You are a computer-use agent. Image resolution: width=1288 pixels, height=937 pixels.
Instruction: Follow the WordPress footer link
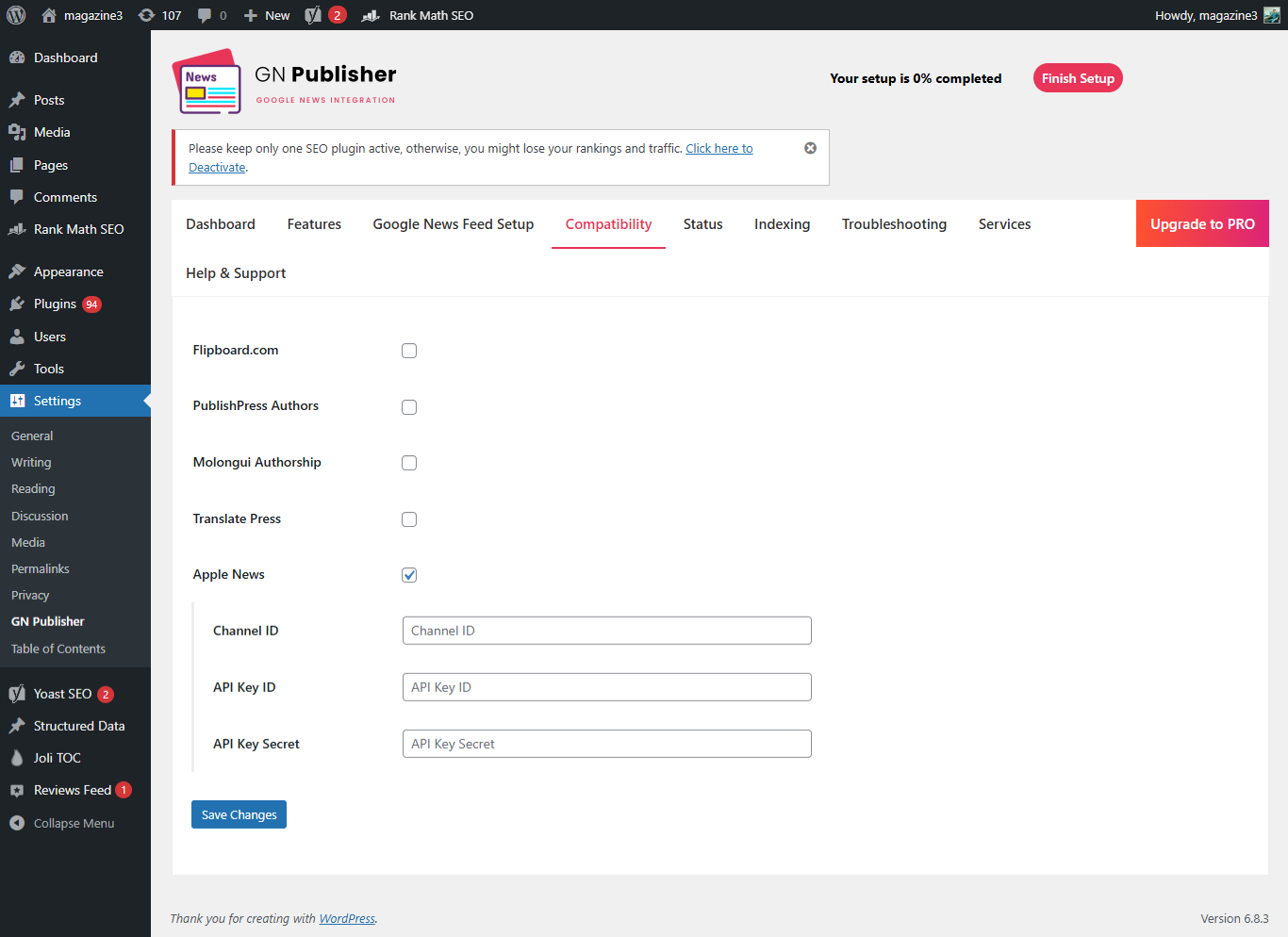[347, 918]
